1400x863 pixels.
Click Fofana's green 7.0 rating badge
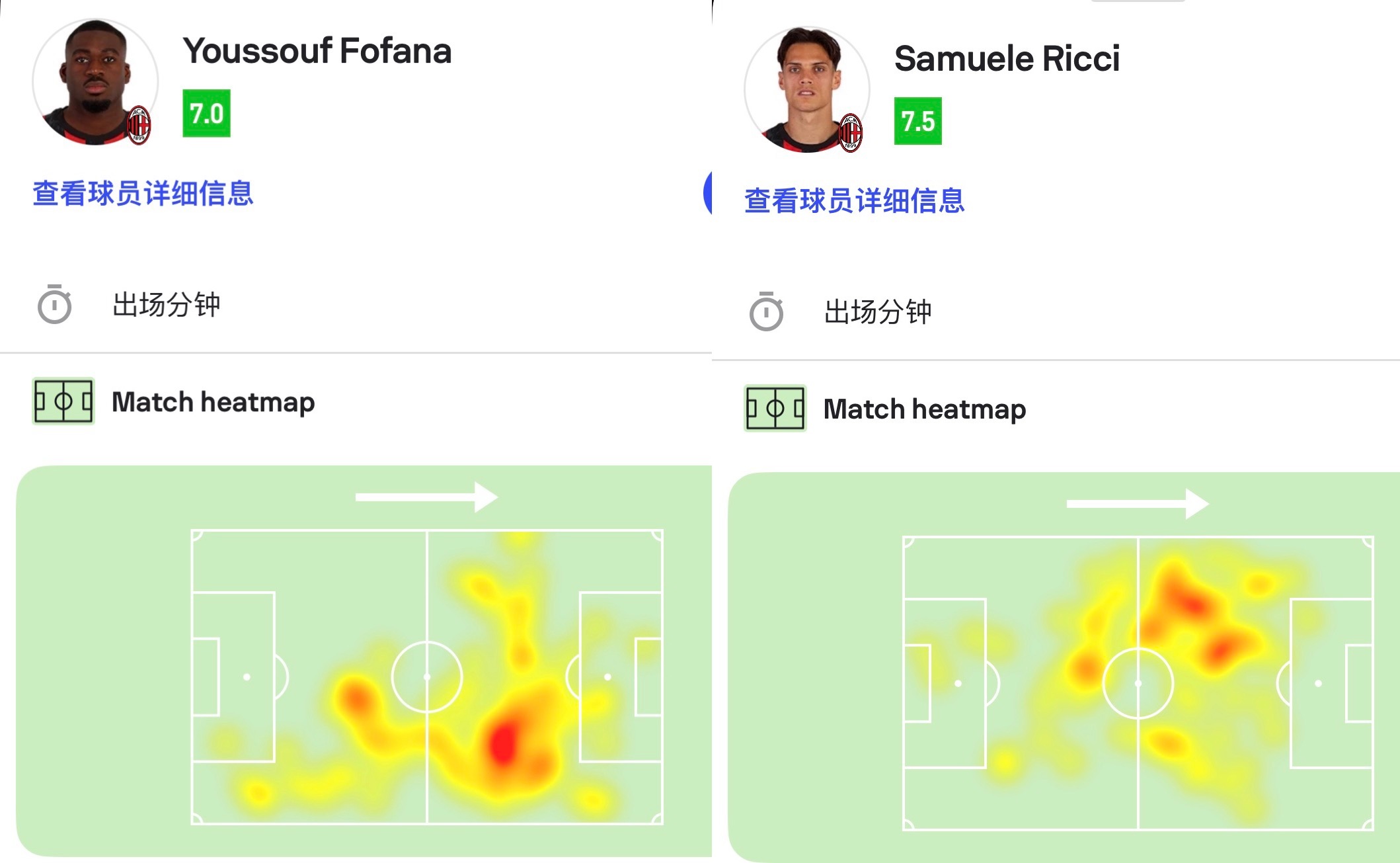207,114
